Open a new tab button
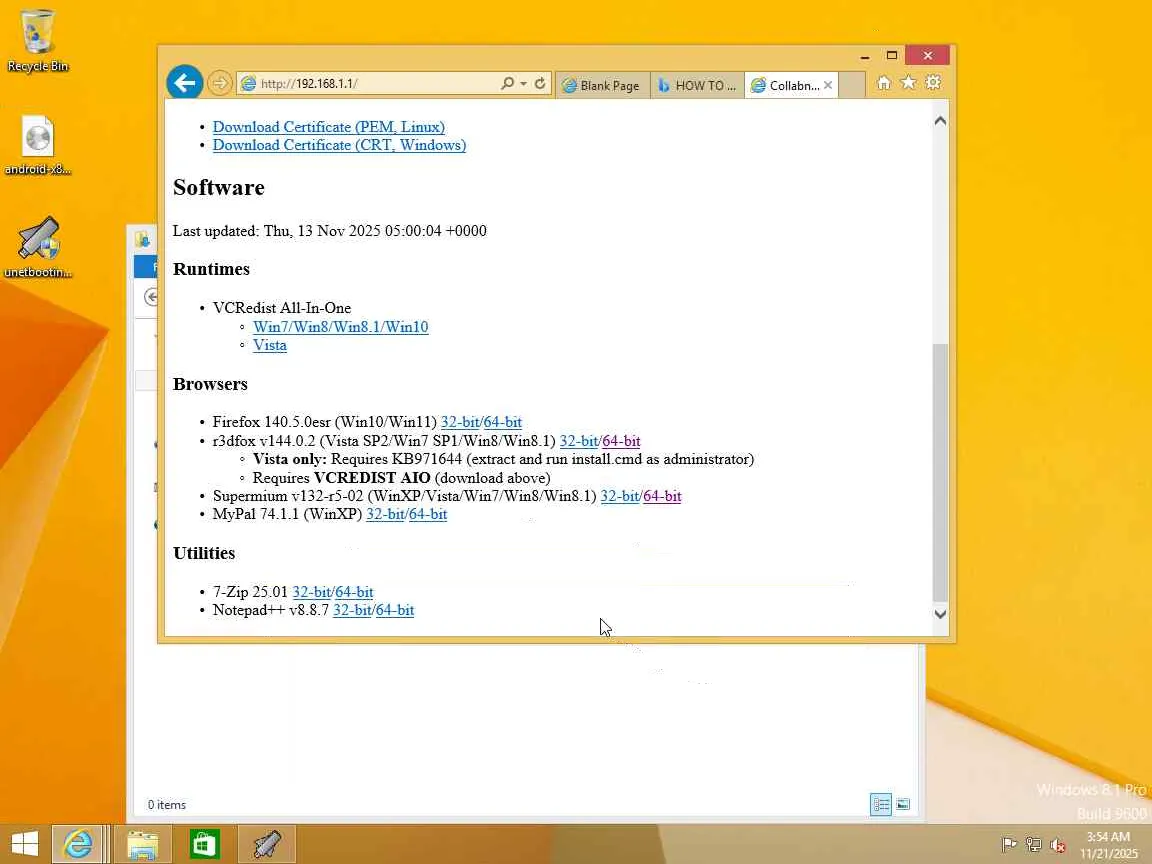 pyautogui.click(x=852, y=85)
